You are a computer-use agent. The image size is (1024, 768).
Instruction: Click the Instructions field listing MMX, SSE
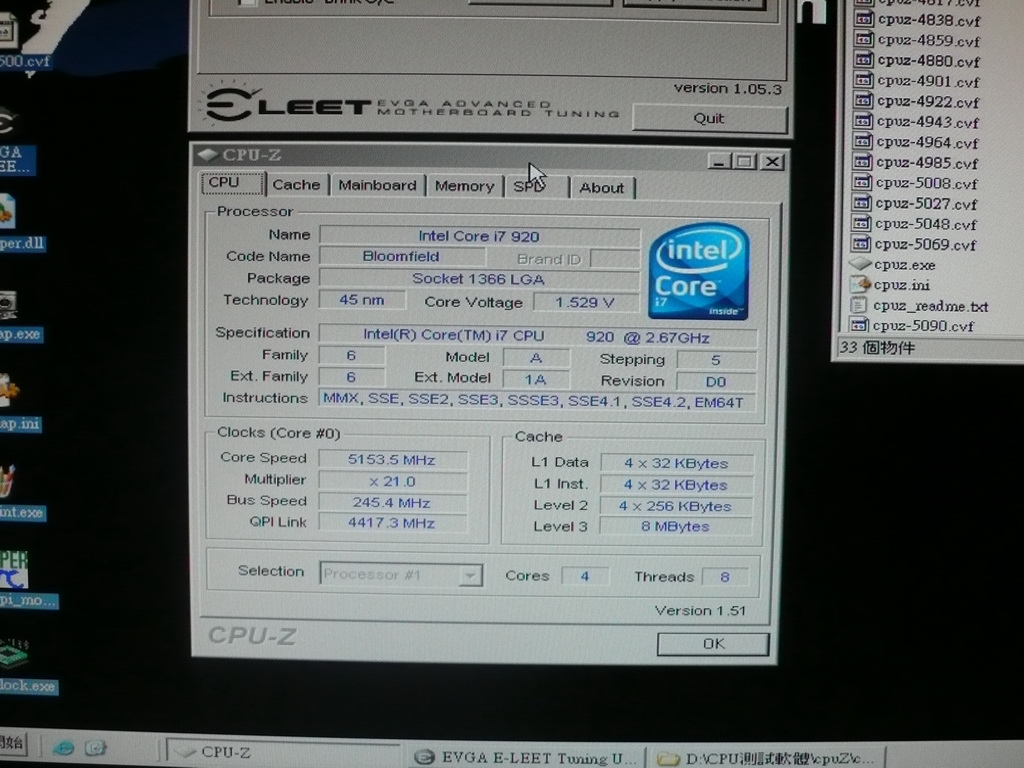tap(536, 401)
